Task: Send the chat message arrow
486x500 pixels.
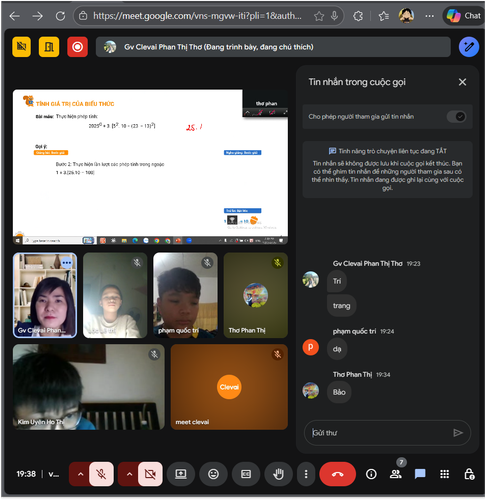Action: click(x=458, y=433)
